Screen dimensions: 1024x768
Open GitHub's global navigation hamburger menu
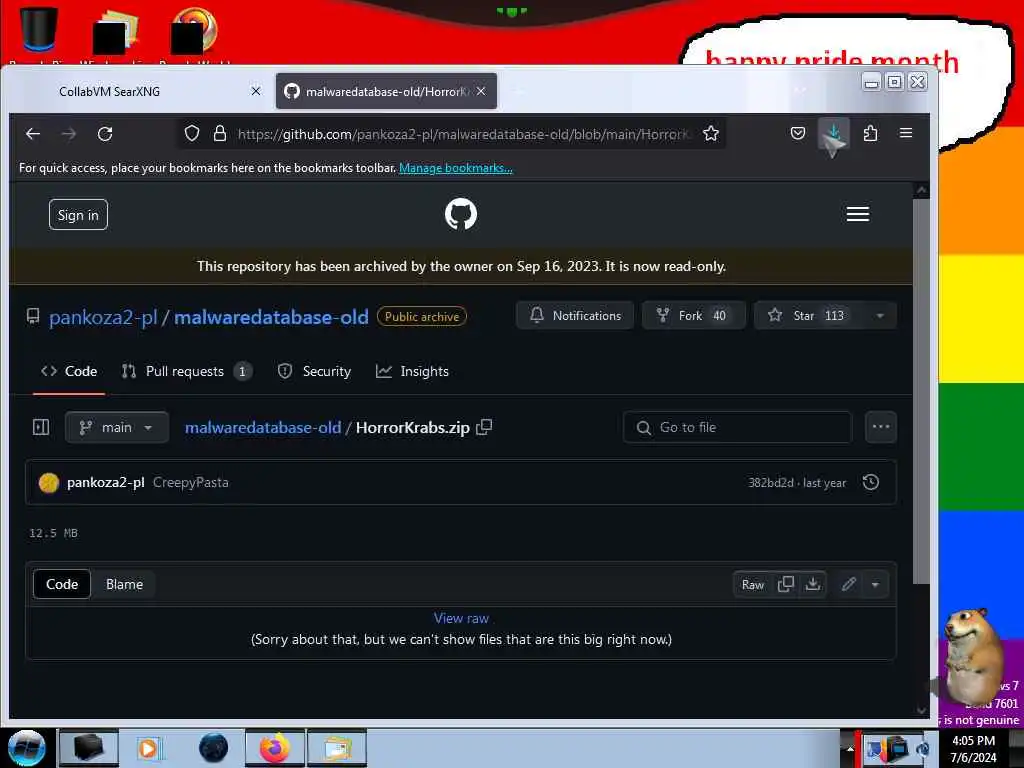(857, 214)
